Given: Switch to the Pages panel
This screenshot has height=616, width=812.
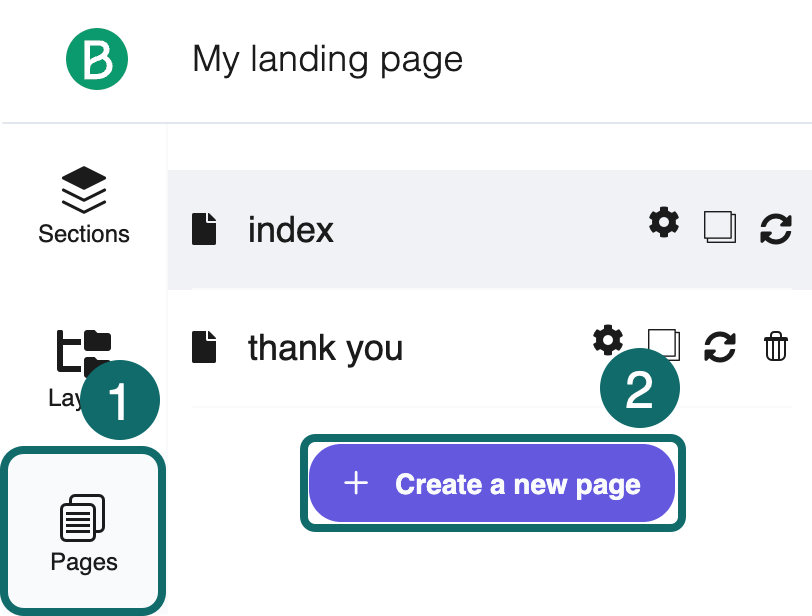Looking at the screenshot, I should tap(84, 530).
